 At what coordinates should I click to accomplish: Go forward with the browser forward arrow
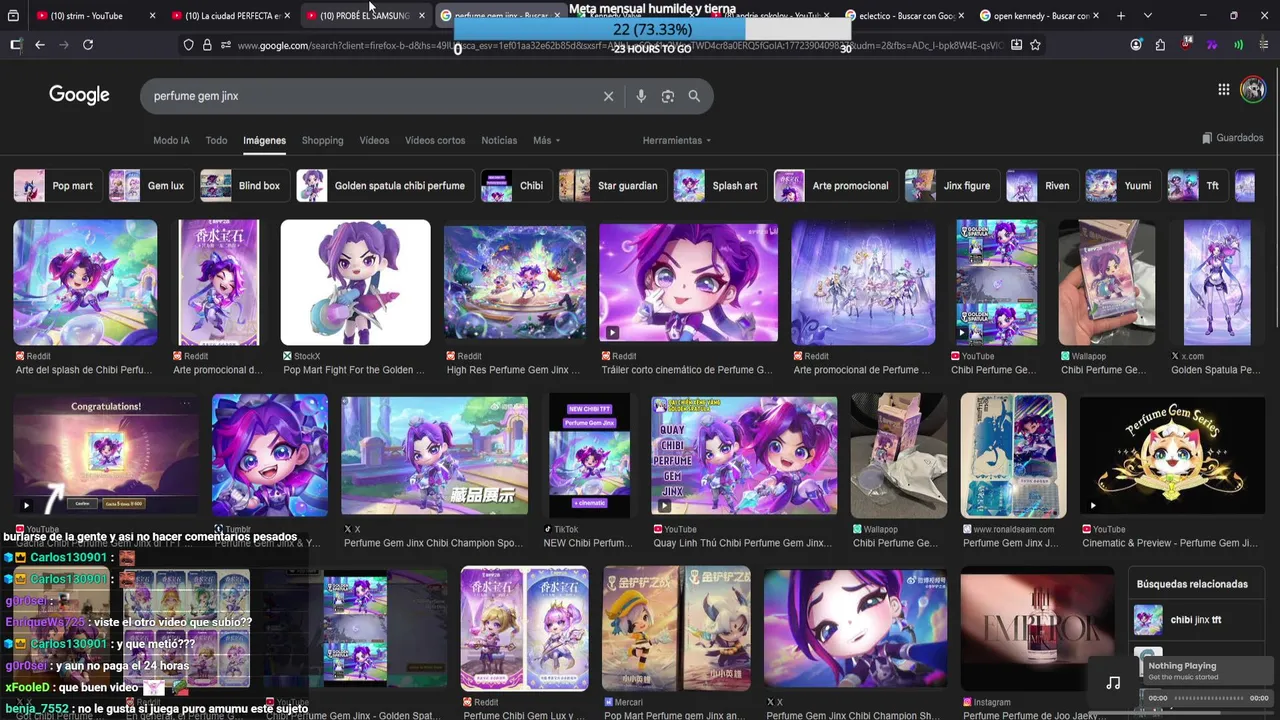pyautogui.click(x=63, y=45)
